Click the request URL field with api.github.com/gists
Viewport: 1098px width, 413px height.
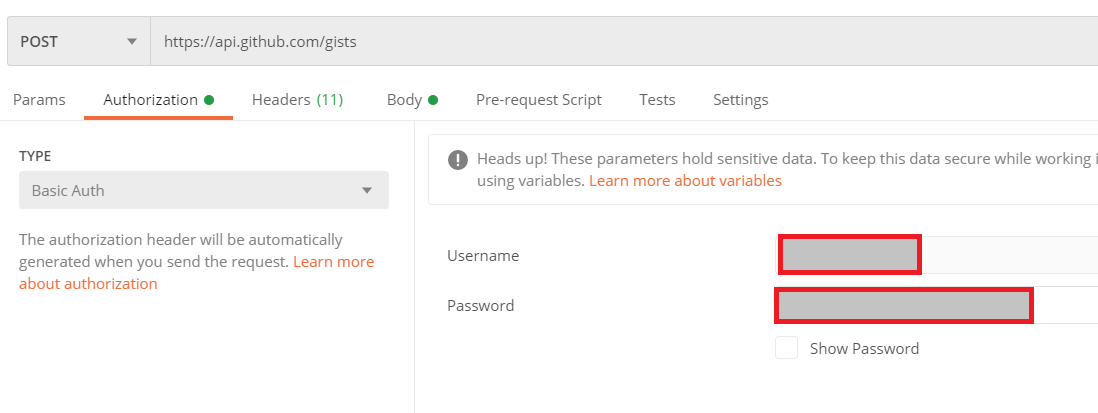600,42
